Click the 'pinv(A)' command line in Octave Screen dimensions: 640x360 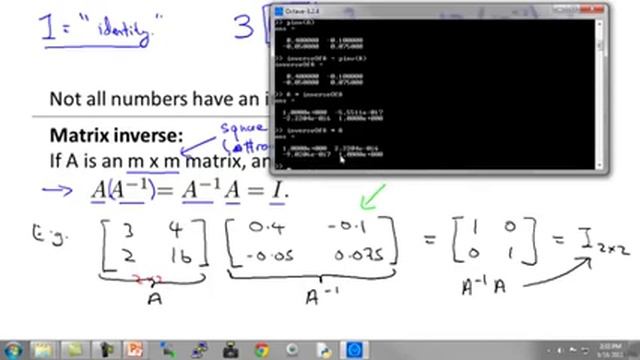tap(295, 23)
